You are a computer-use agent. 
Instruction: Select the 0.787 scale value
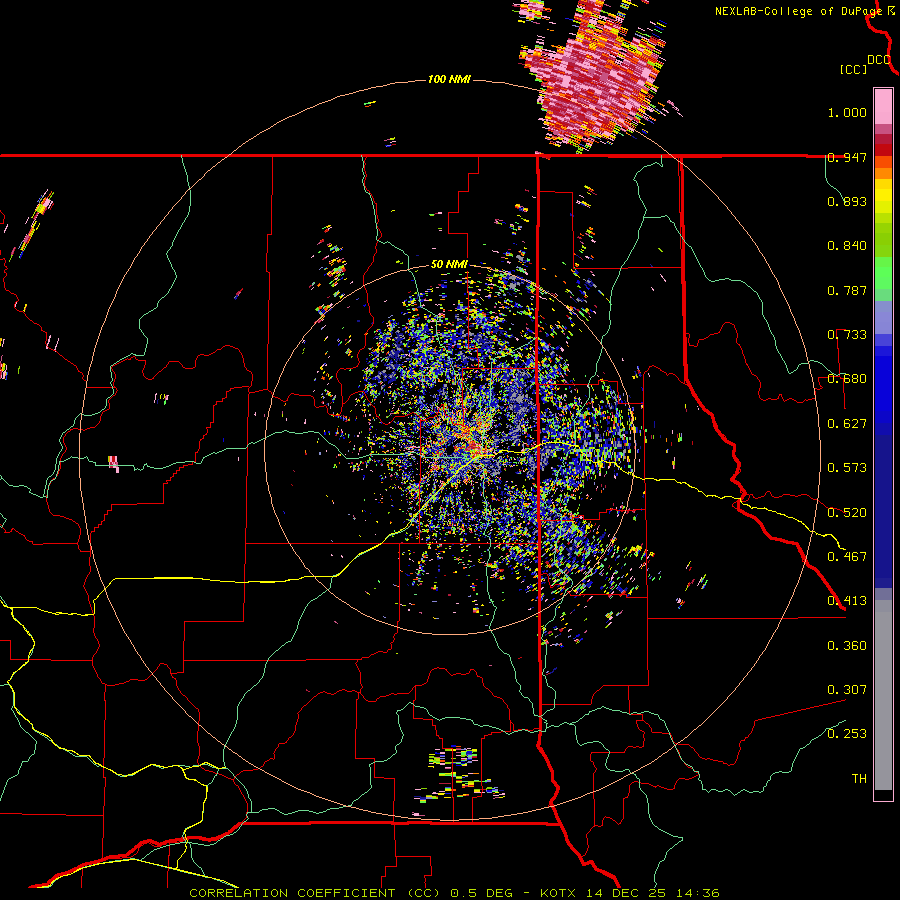(x=847, y=290)
